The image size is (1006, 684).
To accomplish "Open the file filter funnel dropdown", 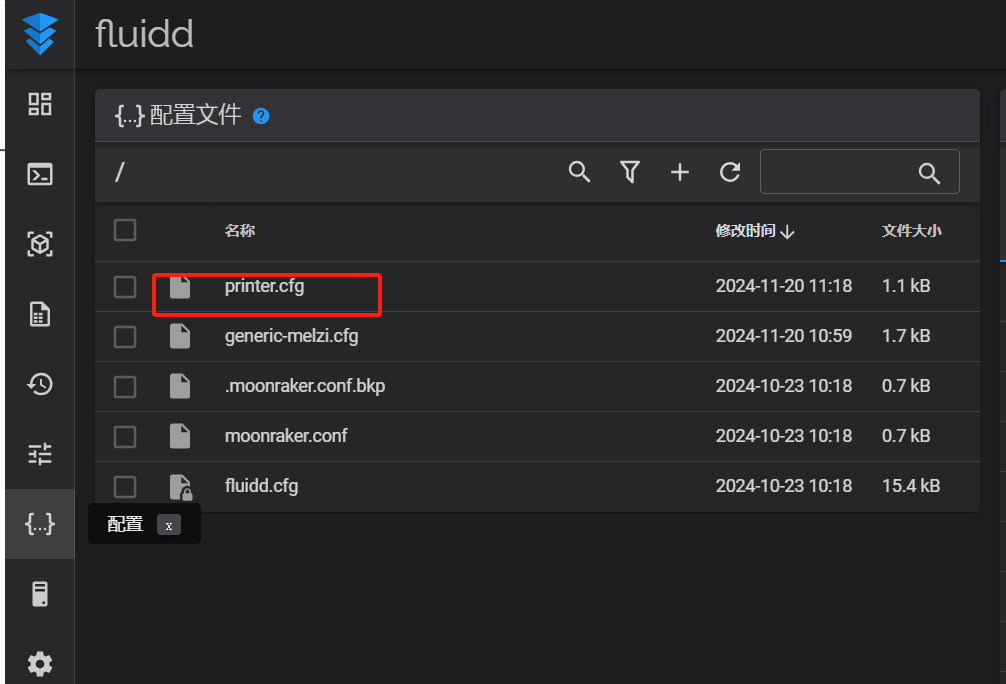I will 630,172.
